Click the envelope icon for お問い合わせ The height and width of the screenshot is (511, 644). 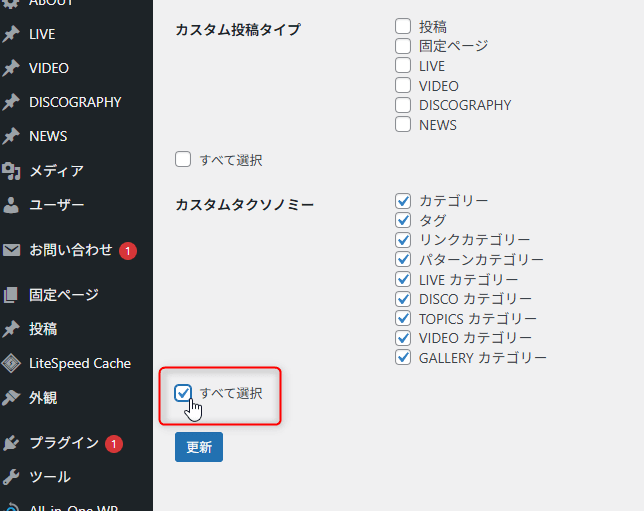point(11,250)
